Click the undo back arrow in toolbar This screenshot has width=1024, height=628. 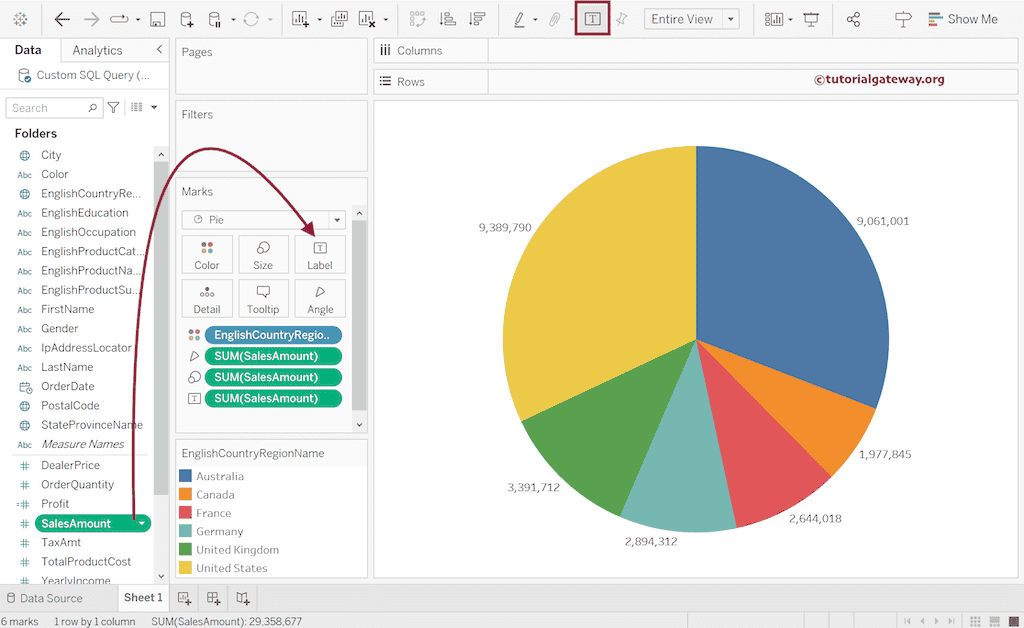62,19
